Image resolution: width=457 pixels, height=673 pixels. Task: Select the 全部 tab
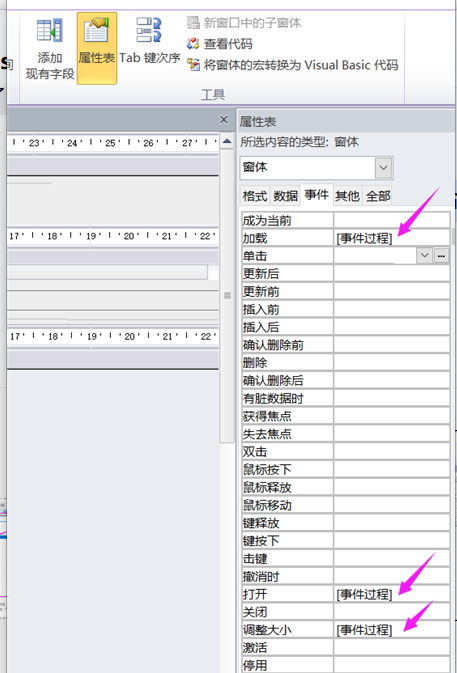pyautogui.click(x=378, y=196)
